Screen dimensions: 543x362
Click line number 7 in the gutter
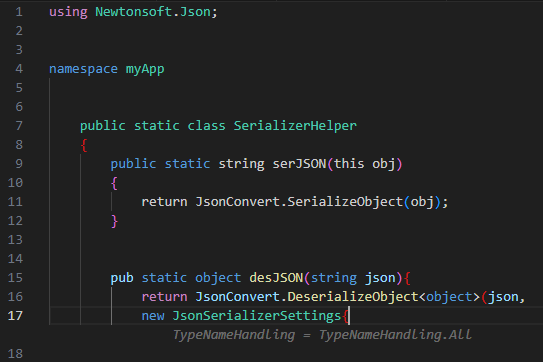[19, 126]
